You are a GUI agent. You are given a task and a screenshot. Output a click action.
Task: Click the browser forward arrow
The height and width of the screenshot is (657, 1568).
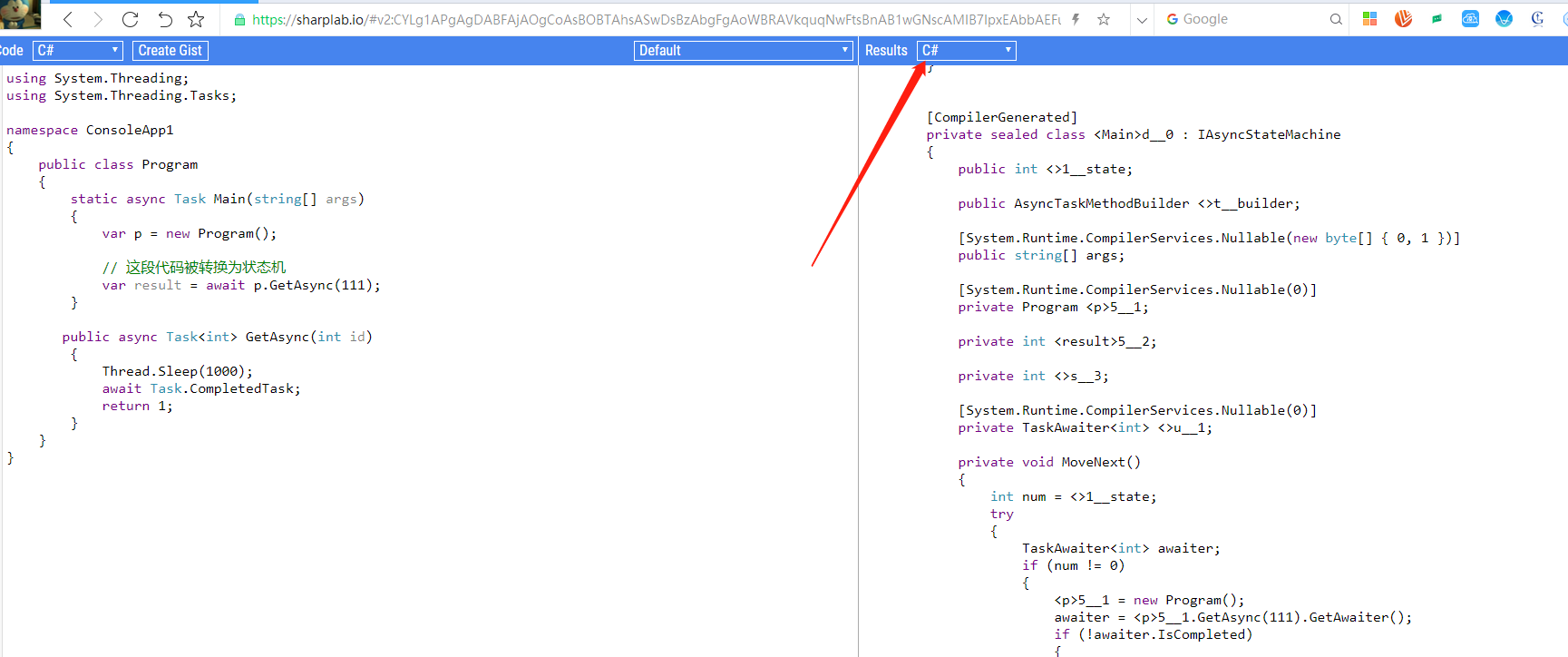(x=98, y=19)
